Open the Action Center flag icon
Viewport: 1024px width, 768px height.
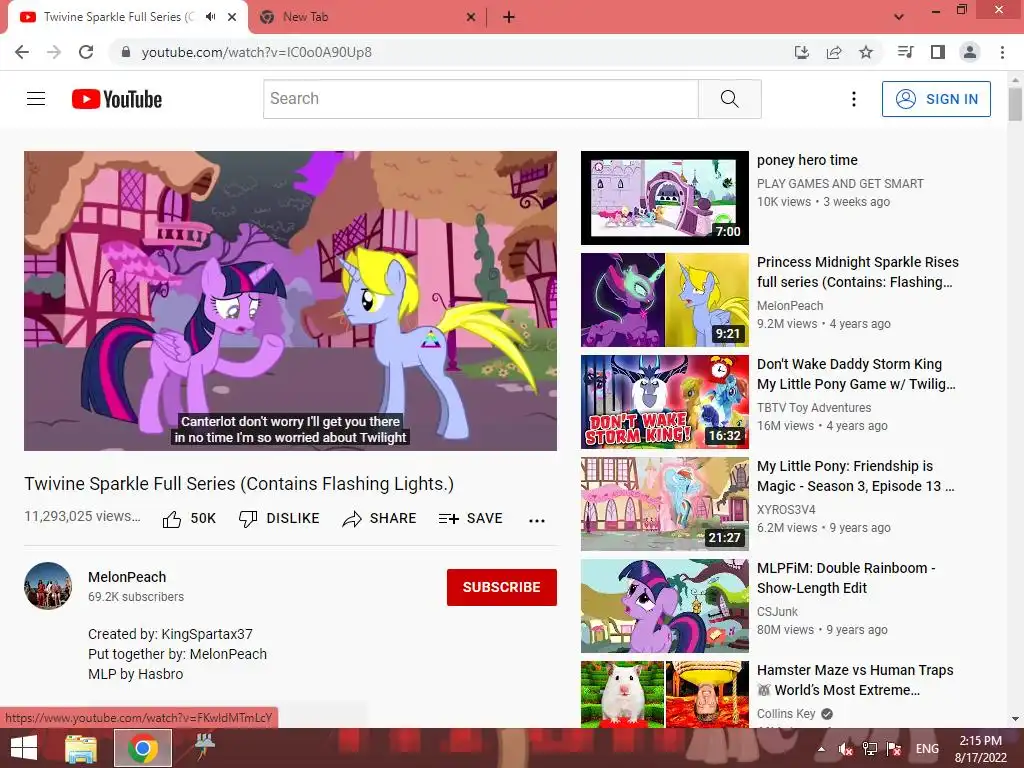click(x=894, y=749)
